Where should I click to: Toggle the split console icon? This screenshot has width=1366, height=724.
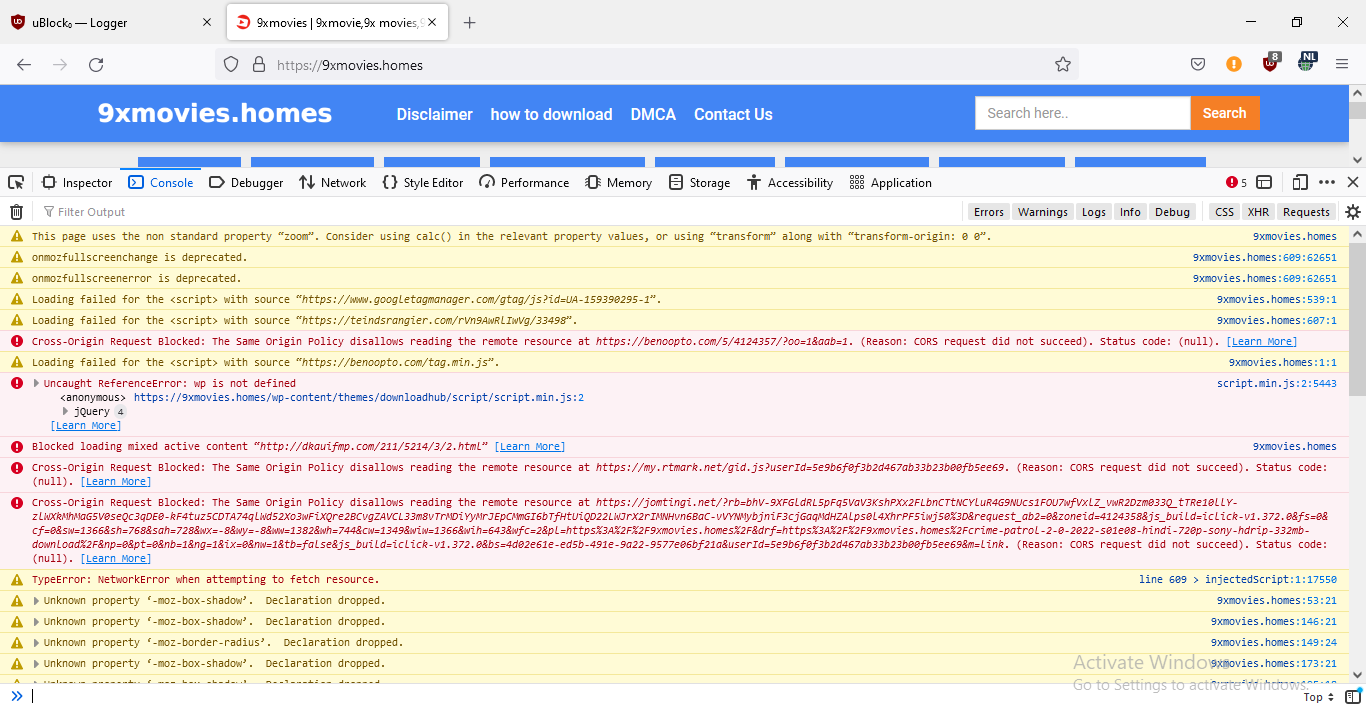[1264, 182]
